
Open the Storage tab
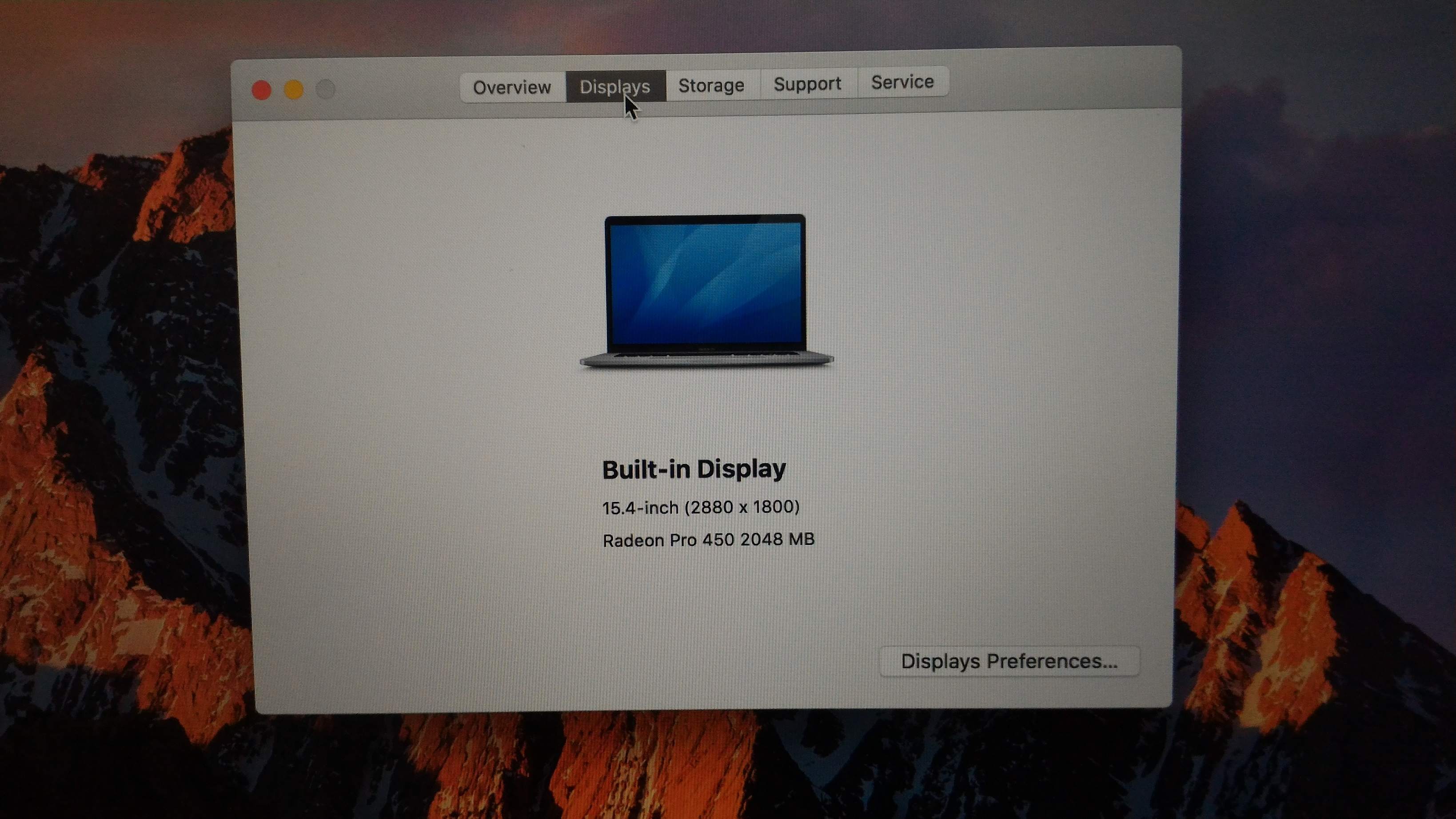click(712, 85)
